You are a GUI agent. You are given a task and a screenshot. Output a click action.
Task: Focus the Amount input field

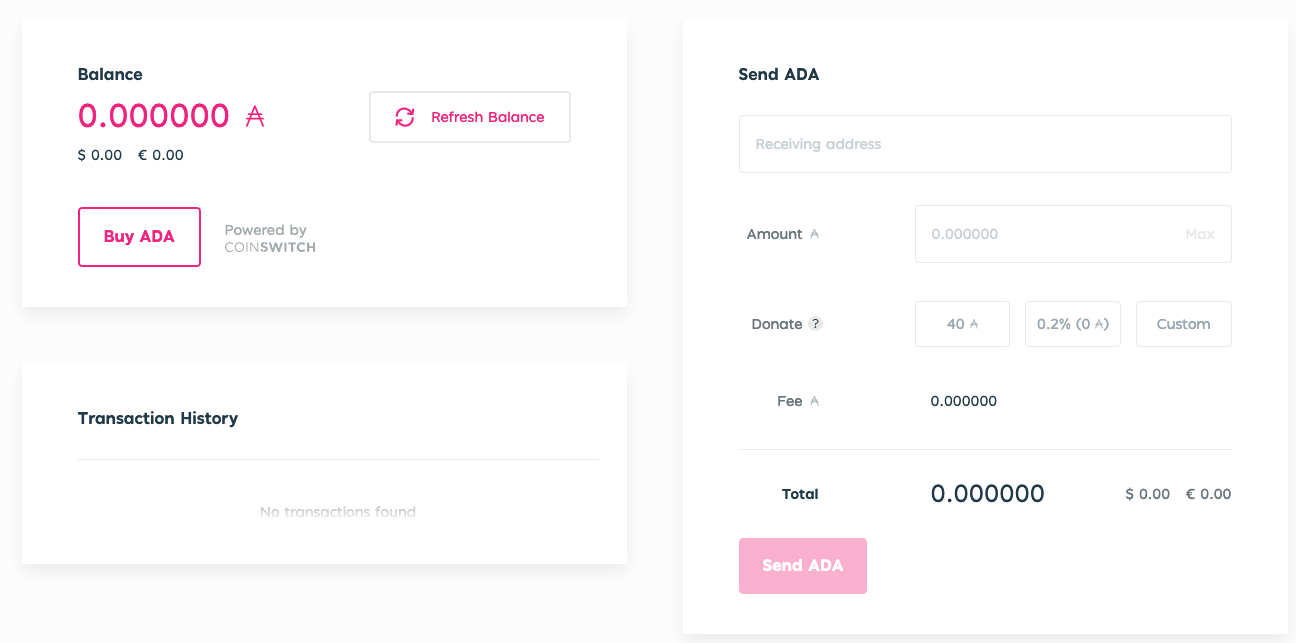click(x=1073, y=234)
